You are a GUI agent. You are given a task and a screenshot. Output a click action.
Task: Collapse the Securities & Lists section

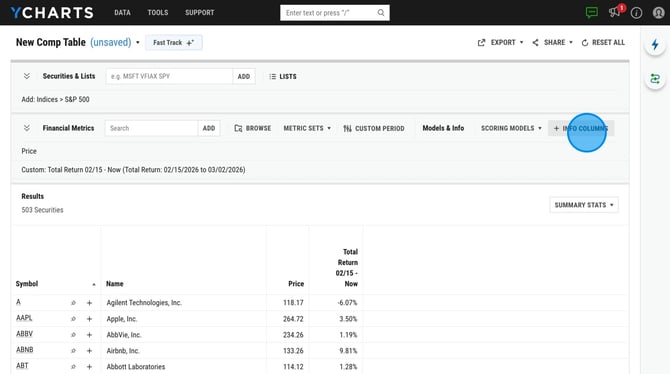click(x=26, y=76)
